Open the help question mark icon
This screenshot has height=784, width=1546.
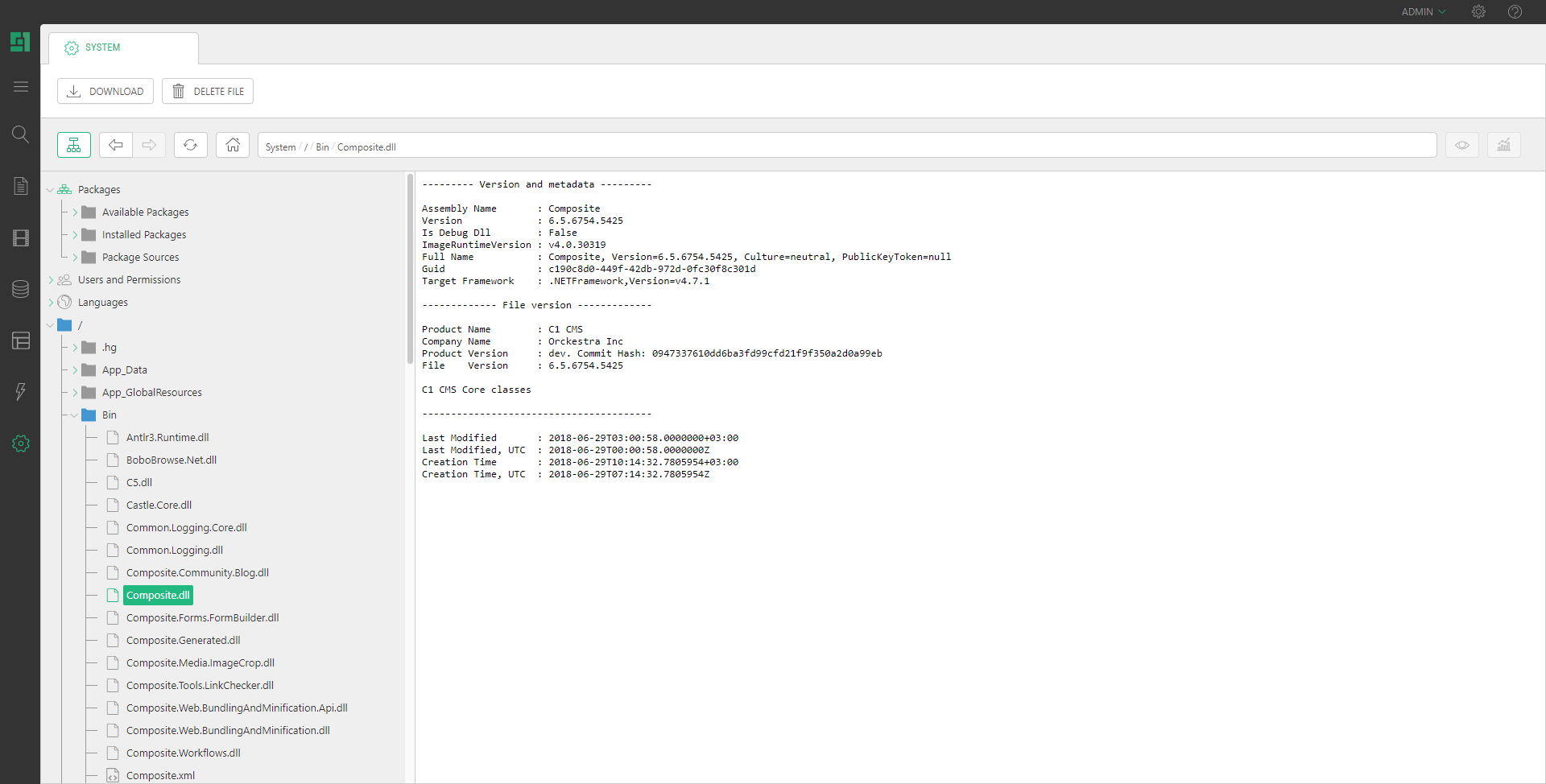pos(1515,12)
